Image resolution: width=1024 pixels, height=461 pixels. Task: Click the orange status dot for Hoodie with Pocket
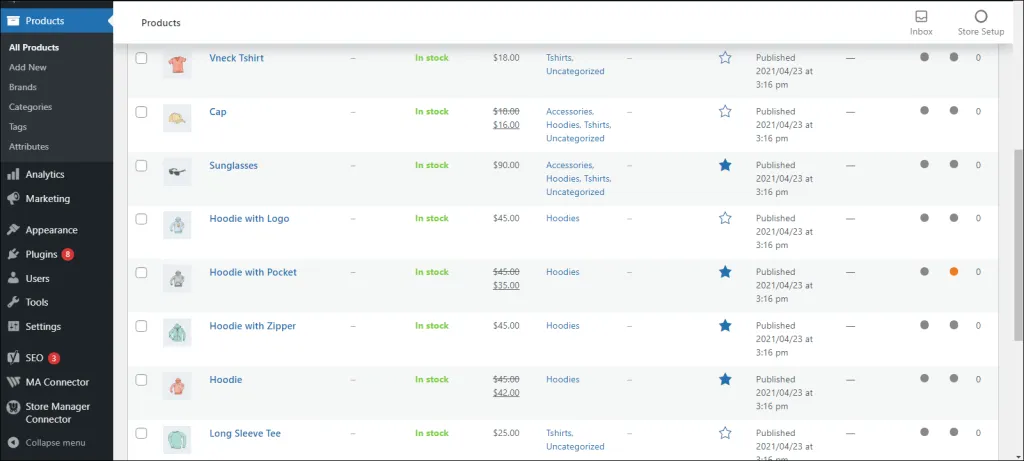(x=954, y=272)
